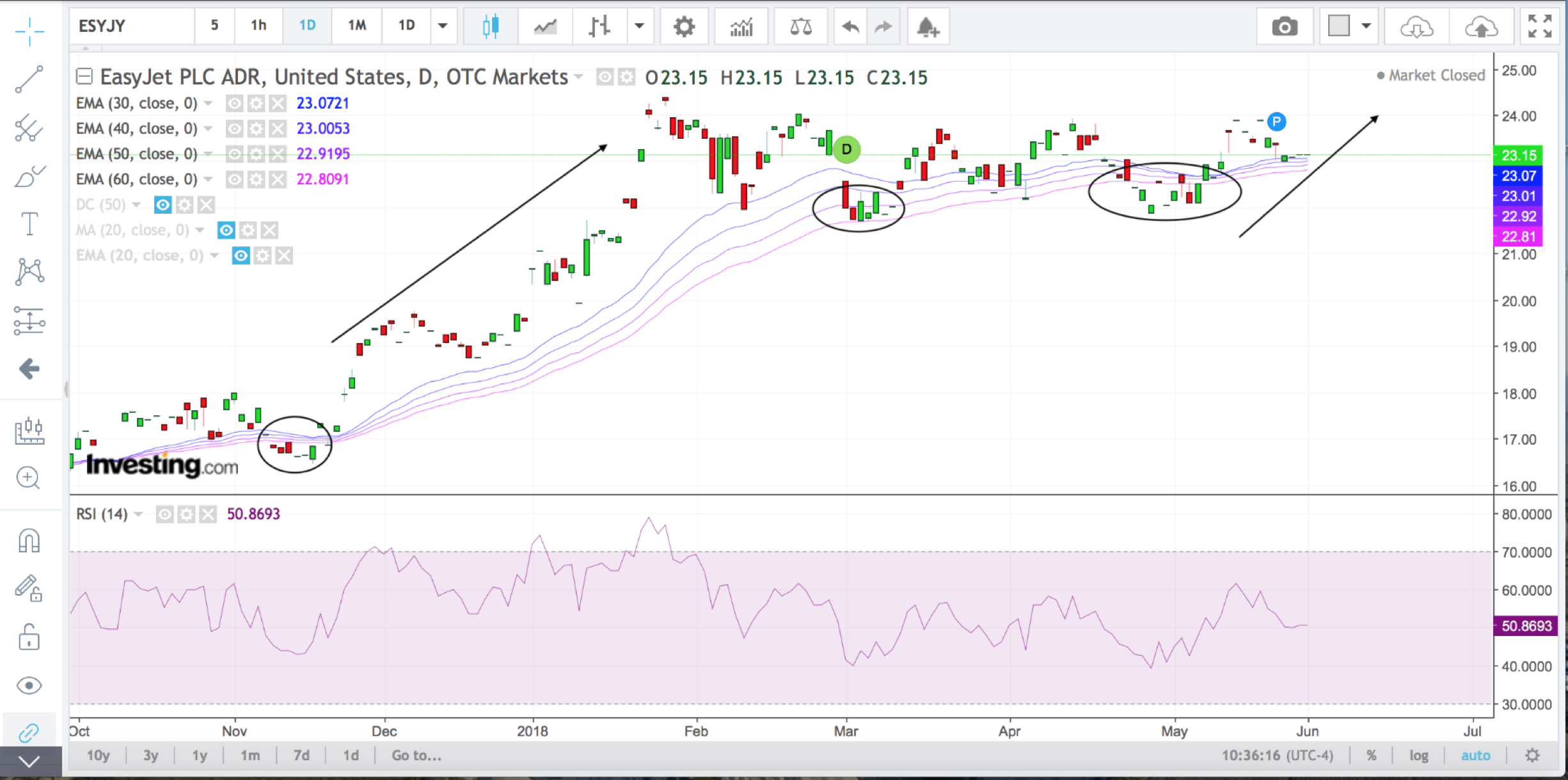Create an alert with the bell icon
1568x780 pixels.
[928, 27]
